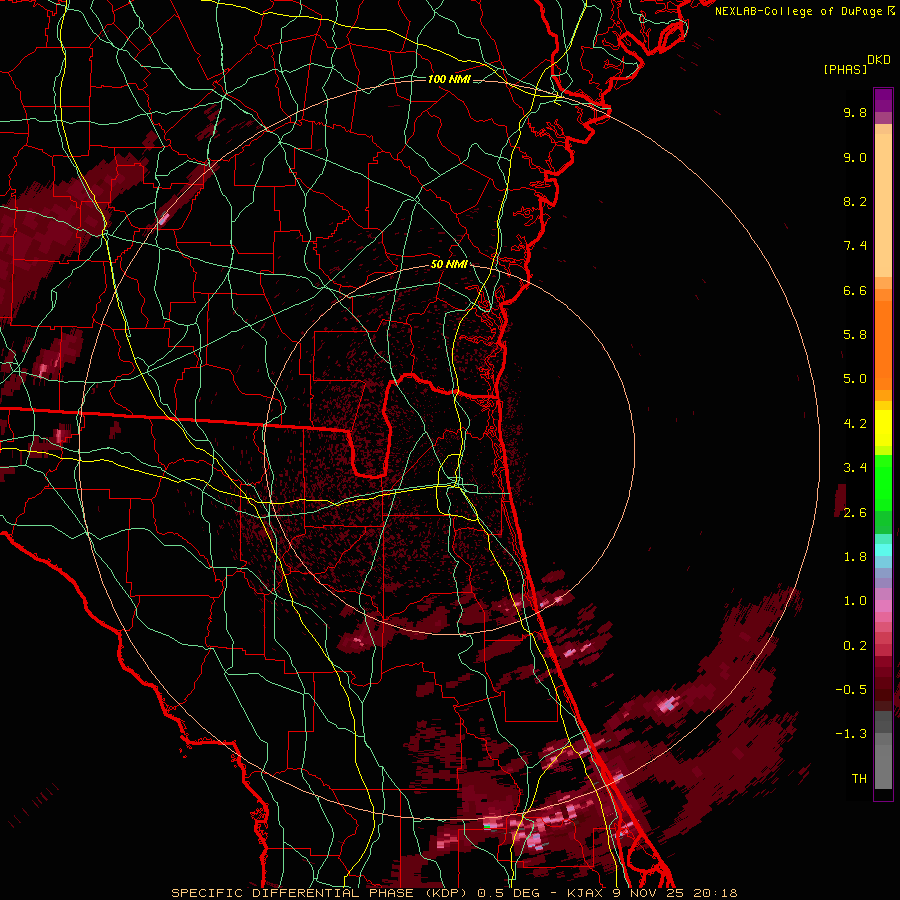Click the "1.8" scale value
Screen dimensions: 900x900
pos(855,557)
